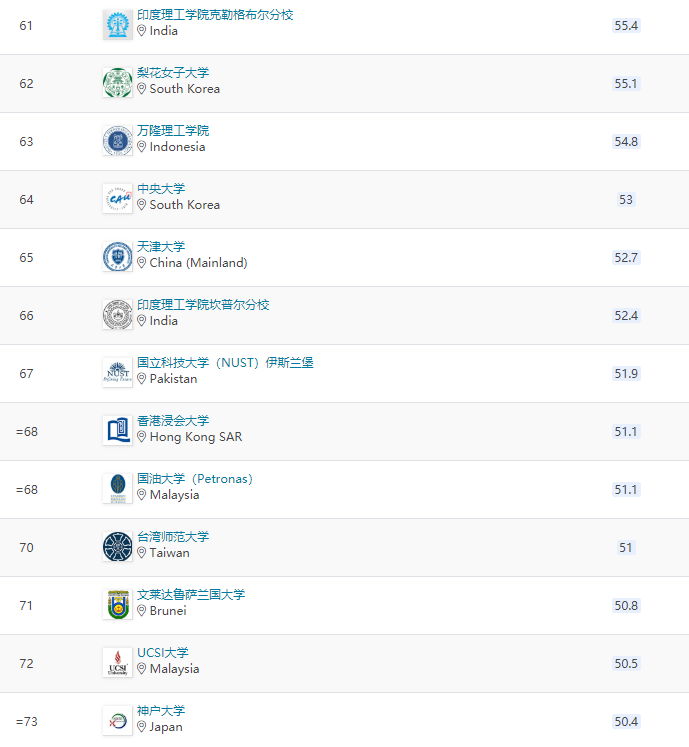
Task: Click the Chung-Ang University CAU logo
Action: [x=117, y=199]
